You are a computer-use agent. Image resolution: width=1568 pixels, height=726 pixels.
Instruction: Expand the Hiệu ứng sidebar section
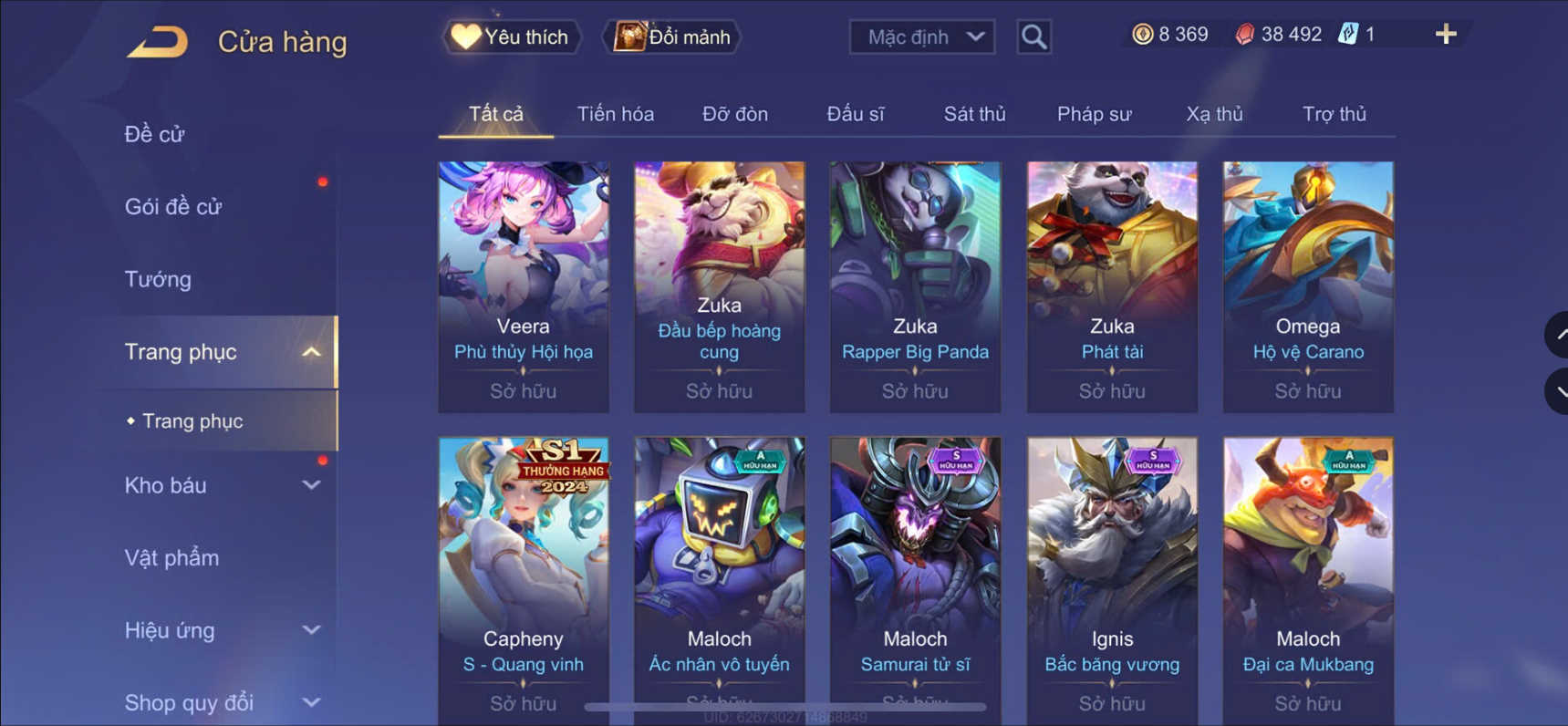coord(312,630)
